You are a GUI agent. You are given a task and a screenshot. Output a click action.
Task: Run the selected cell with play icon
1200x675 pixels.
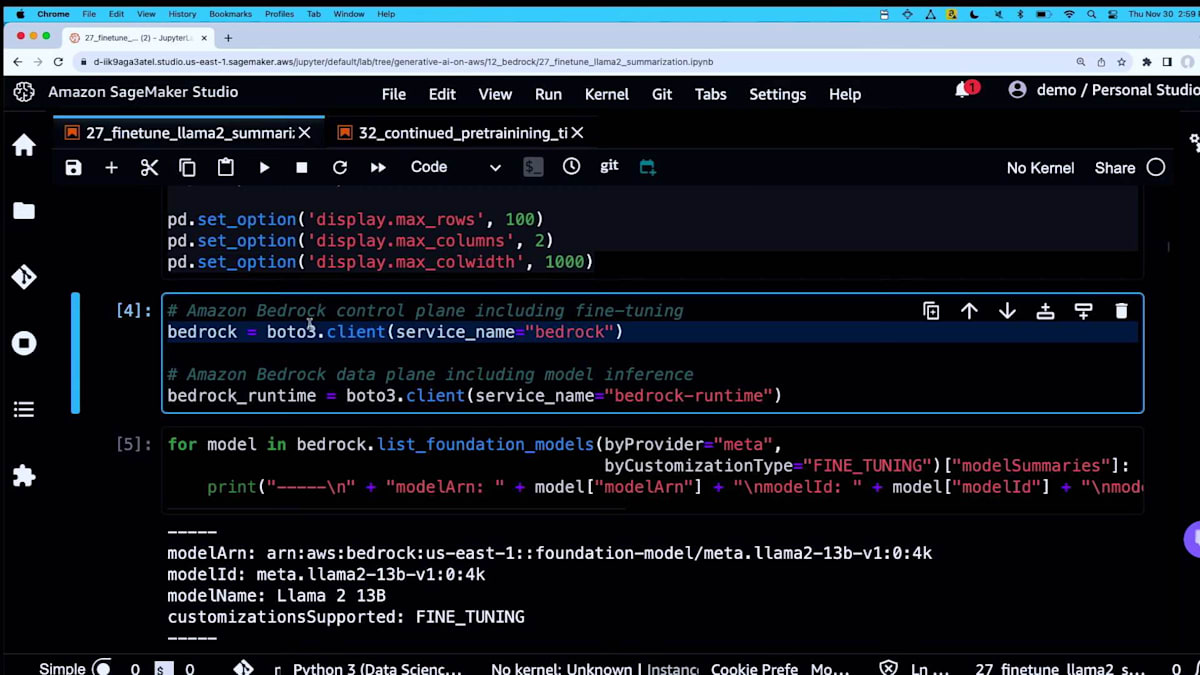[x=264, y=167]
